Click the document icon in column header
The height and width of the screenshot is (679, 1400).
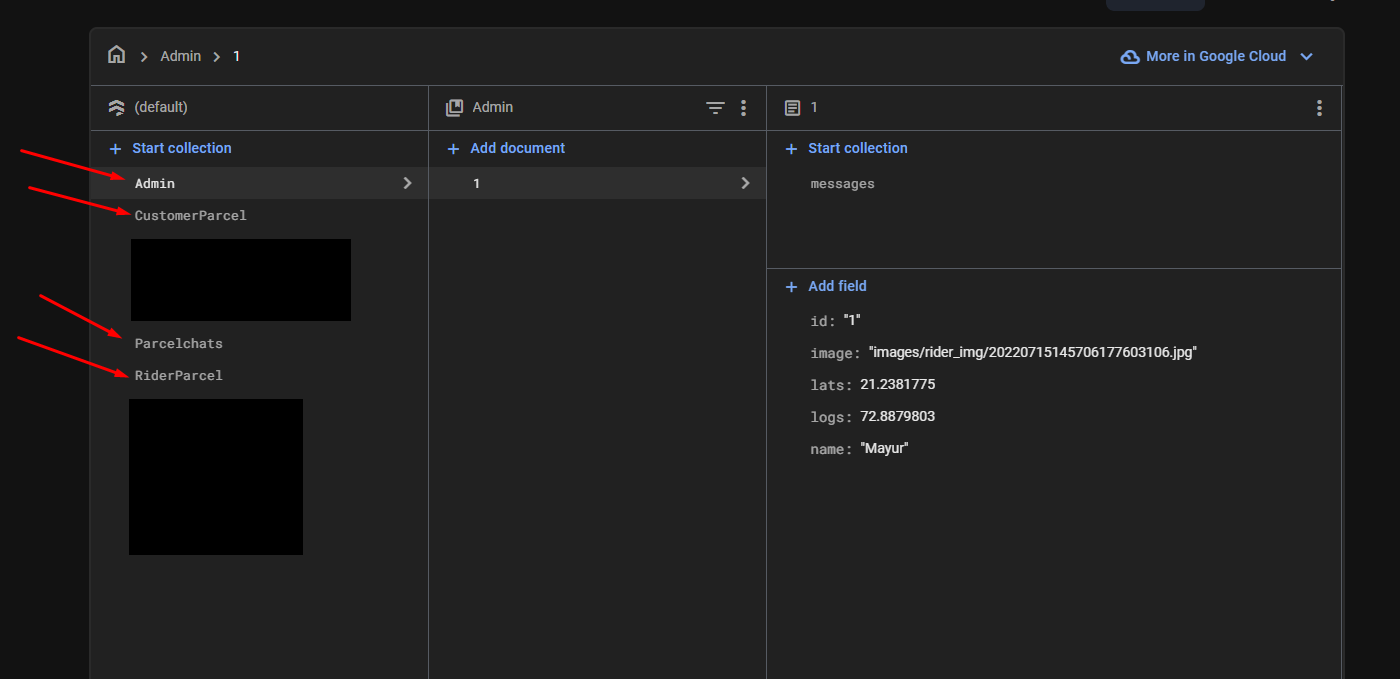click(x=792, y=108)
